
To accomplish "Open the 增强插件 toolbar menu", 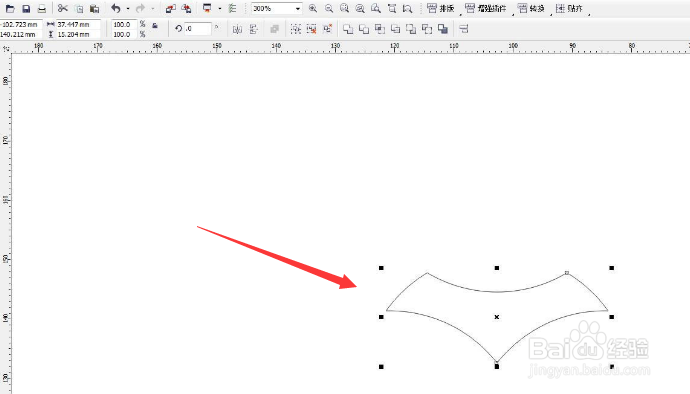I will (486, 8).
